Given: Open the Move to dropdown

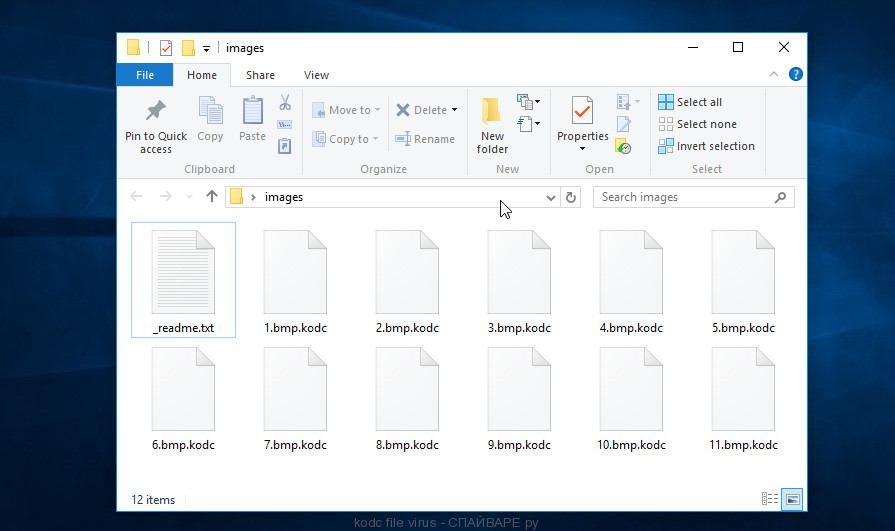Looking at the screenshot, I should point(346,110).
